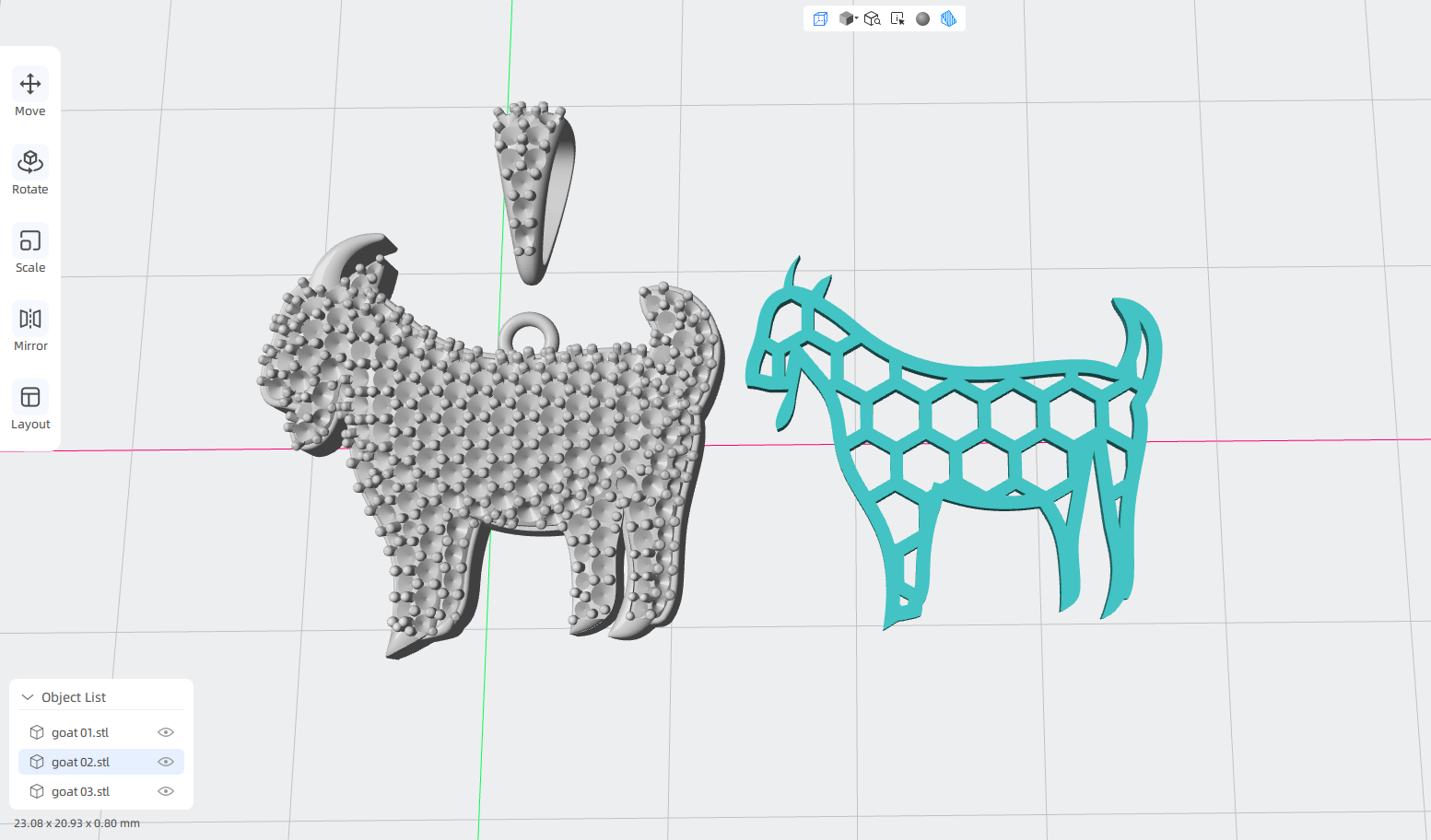Click the cube icon beside goat 01.stl
The height and width of the screenshot is (840, 1431).
[x=37, y=732]
